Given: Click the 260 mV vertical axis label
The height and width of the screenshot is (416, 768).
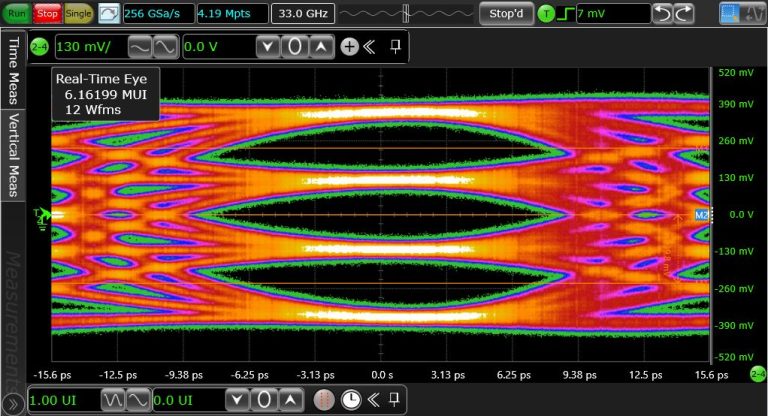Looking at the screenshot, I should [736, 141].
